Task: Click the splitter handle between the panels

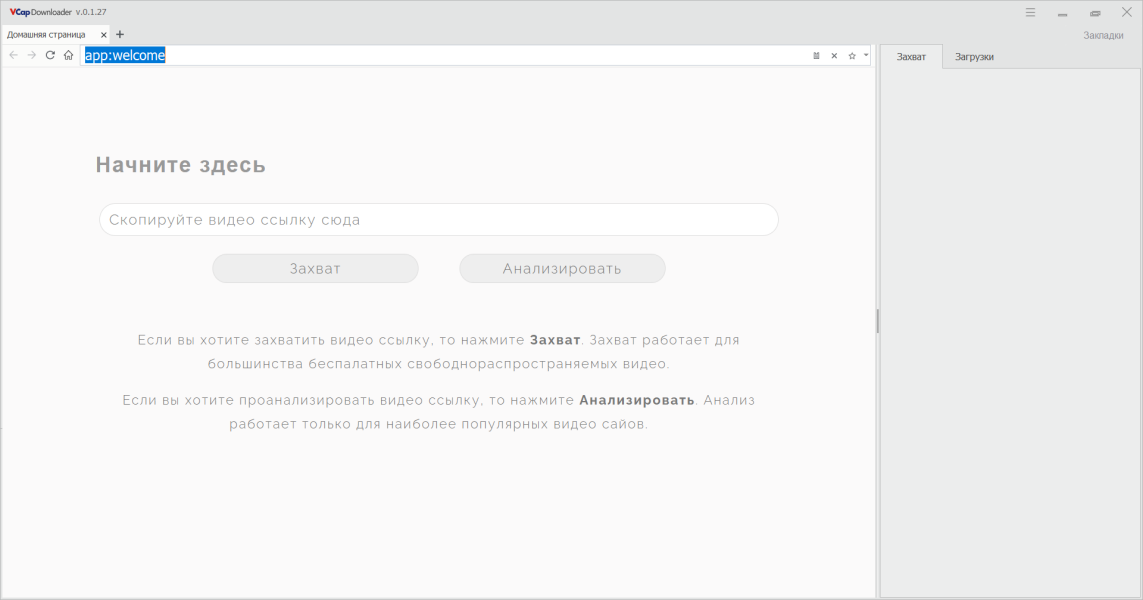Action: 878,321
